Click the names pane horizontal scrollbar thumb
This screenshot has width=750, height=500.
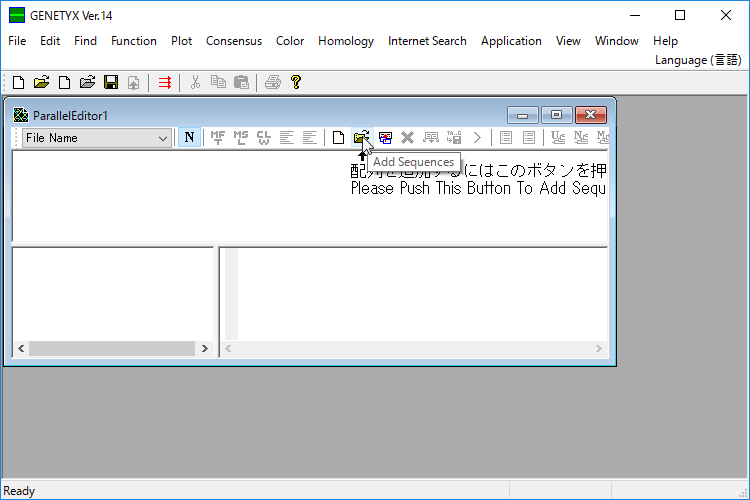tap(112, 348)
